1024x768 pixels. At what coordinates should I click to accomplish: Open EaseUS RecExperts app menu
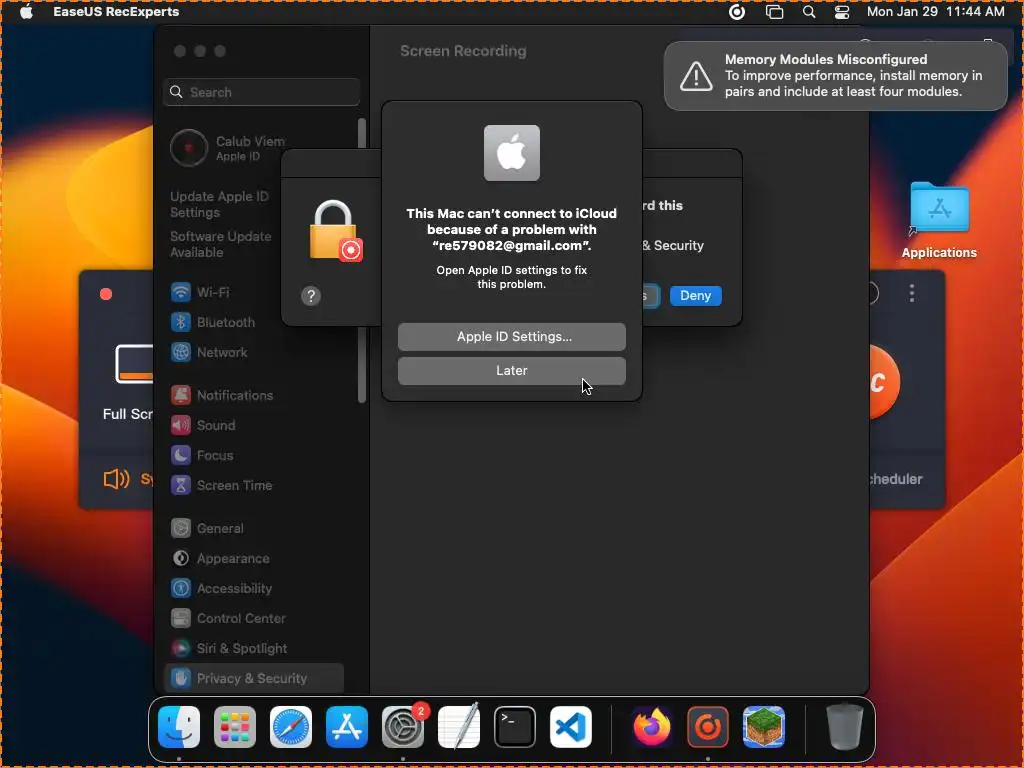coord(116,12)
